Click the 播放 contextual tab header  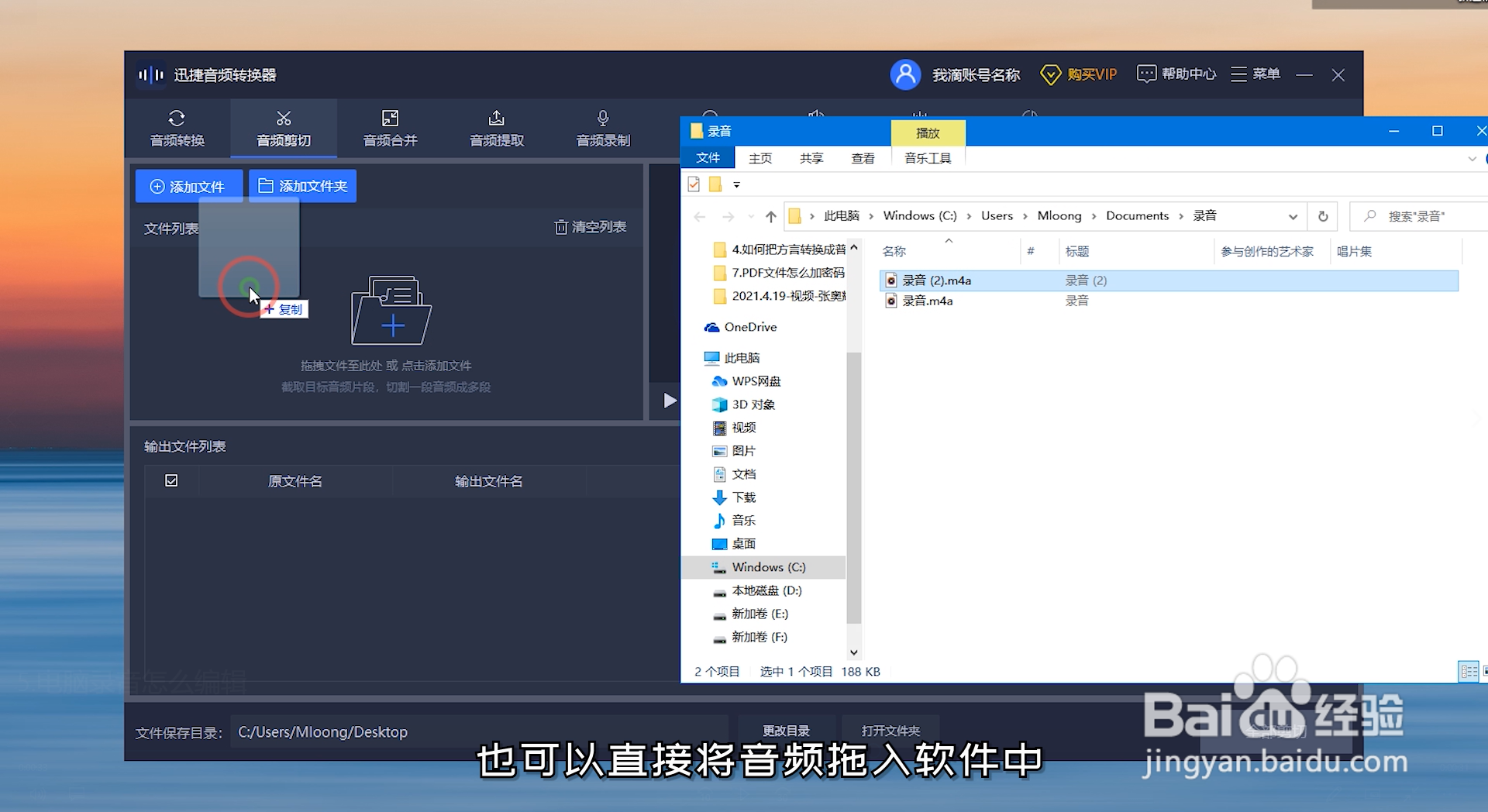coord(928,132)
